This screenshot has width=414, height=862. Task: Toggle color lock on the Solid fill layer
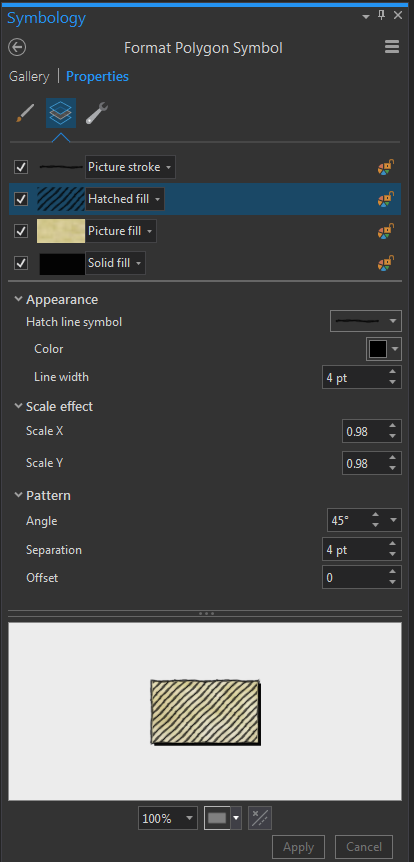click(386, 263)
